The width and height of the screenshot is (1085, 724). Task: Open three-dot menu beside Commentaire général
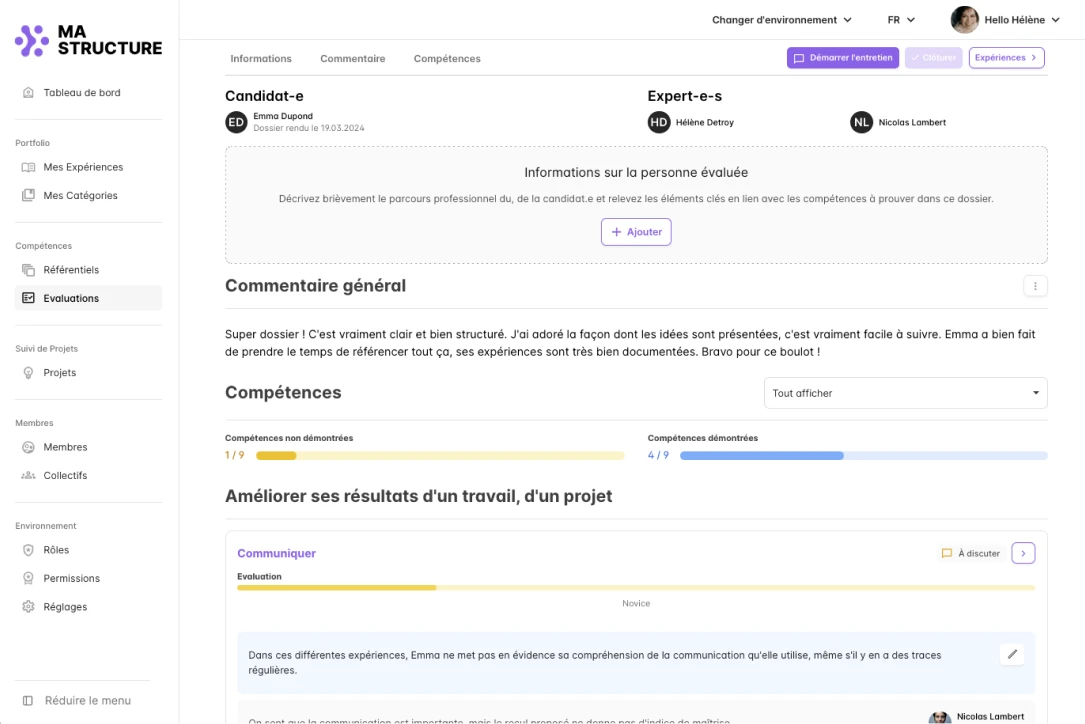tap(1035, 286)
